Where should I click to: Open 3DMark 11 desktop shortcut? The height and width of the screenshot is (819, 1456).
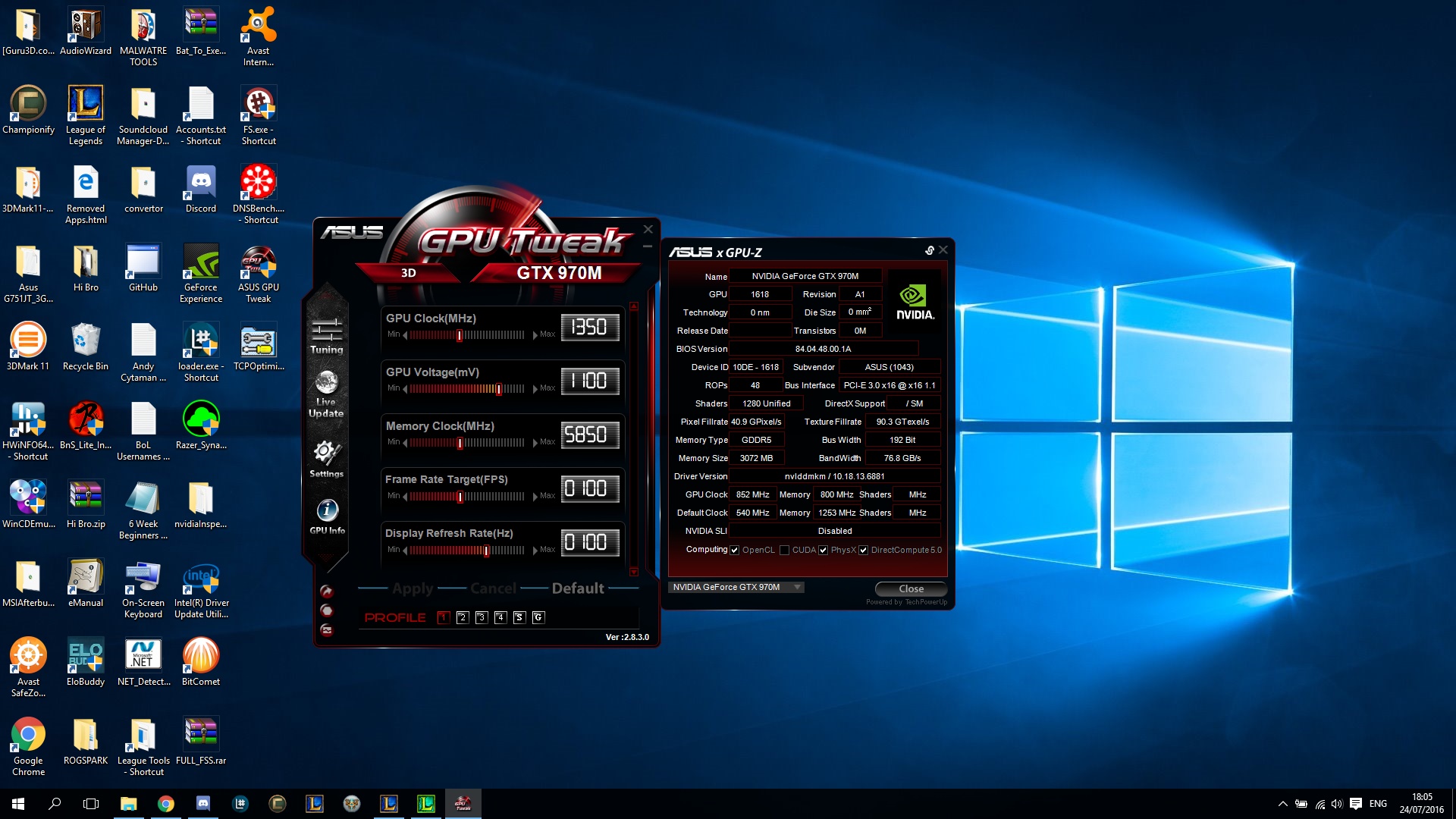pyautogui.click(x=28, y=347)
